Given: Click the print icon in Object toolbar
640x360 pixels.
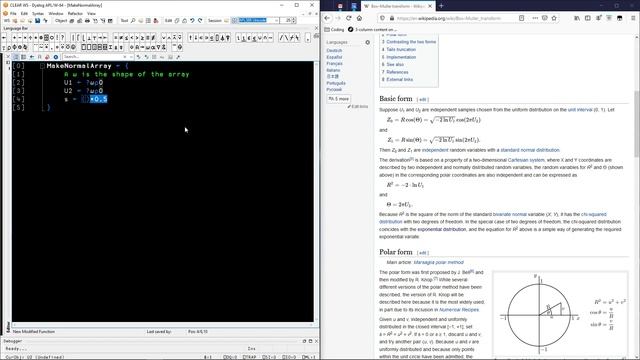Looking at the screenshot, I should [87, 20].
